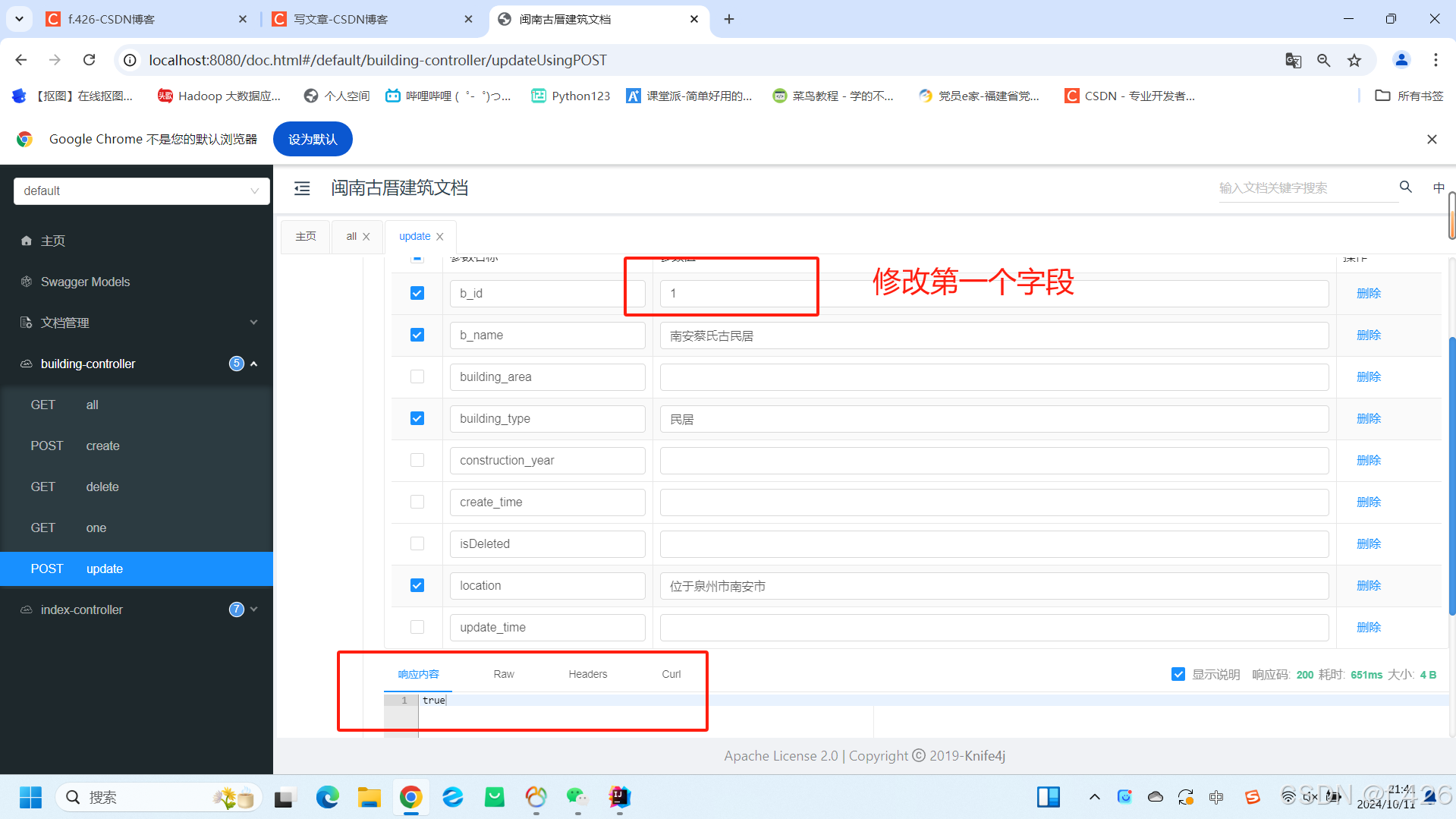Check the building_area parameter checkbox
1456x819 pixels.
click(x=417, y=376)
